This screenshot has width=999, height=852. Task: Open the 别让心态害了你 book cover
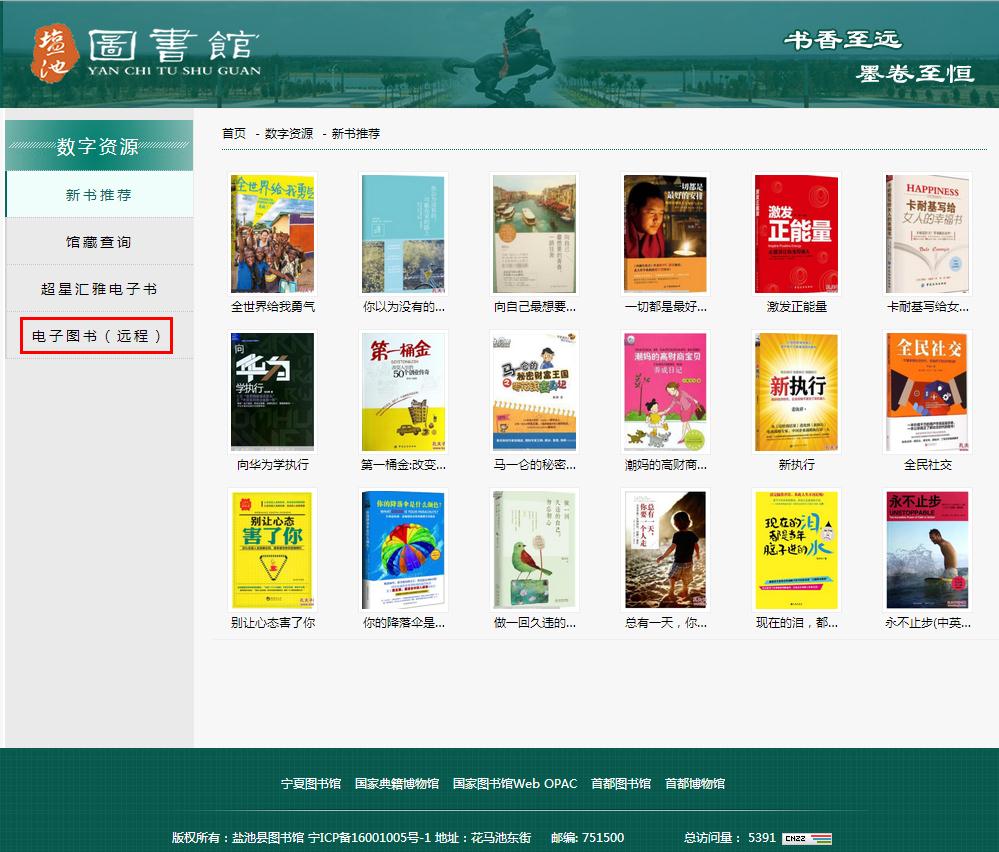click(273, 550)
